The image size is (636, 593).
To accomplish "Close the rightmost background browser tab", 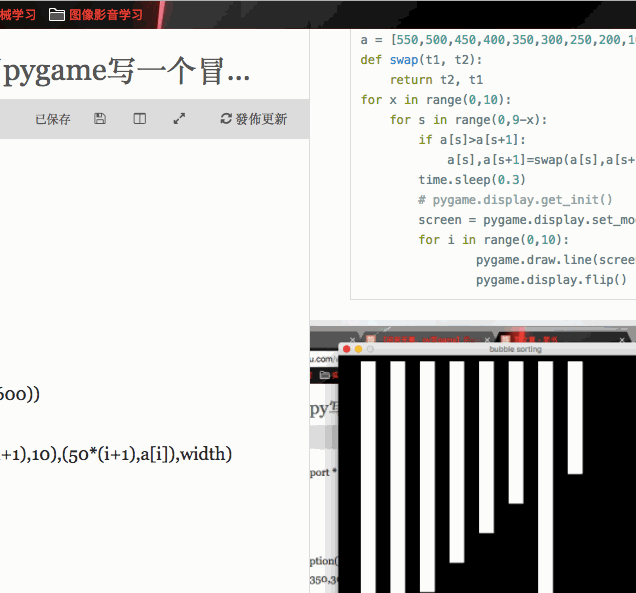I will pos(622,340).
